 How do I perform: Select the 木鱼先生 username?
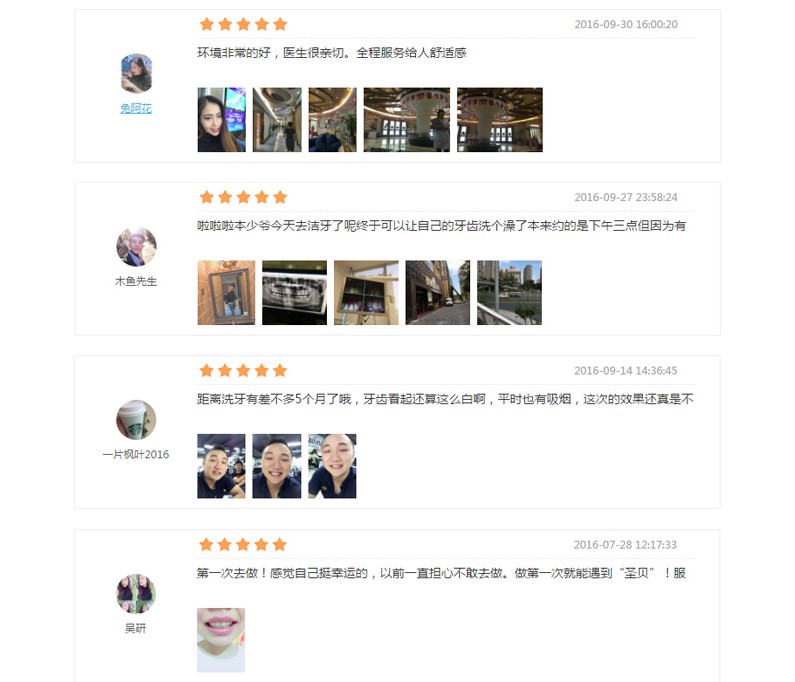tap(136, 281)
